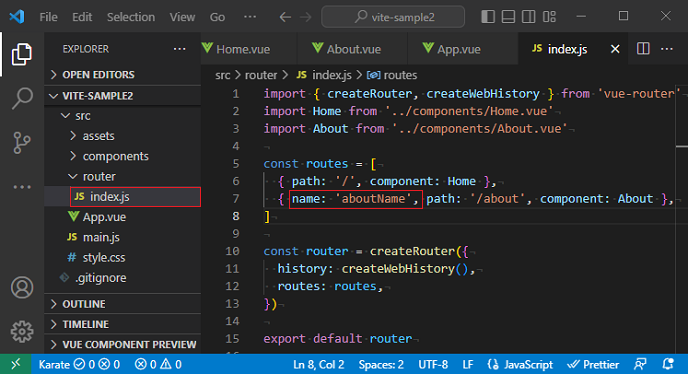Image resolution: width=688 pixels, height=374 pixels.
Task: Open the notifications bell in status bar
Action: (668, 364)
